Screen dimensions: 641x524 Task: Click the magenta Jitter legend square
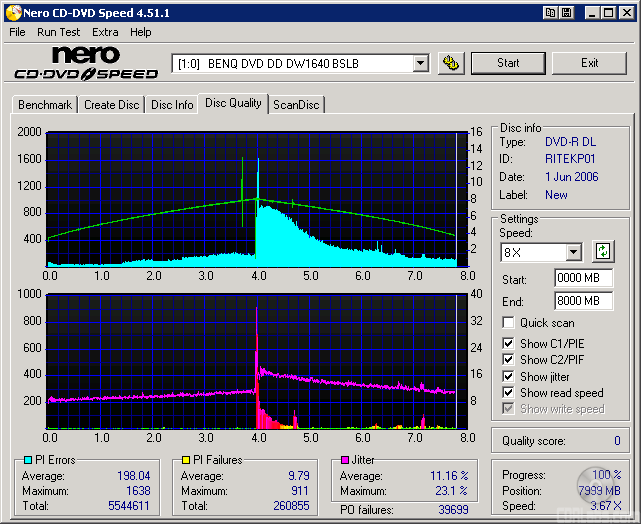pyautogui.click(x=345, y=460)
